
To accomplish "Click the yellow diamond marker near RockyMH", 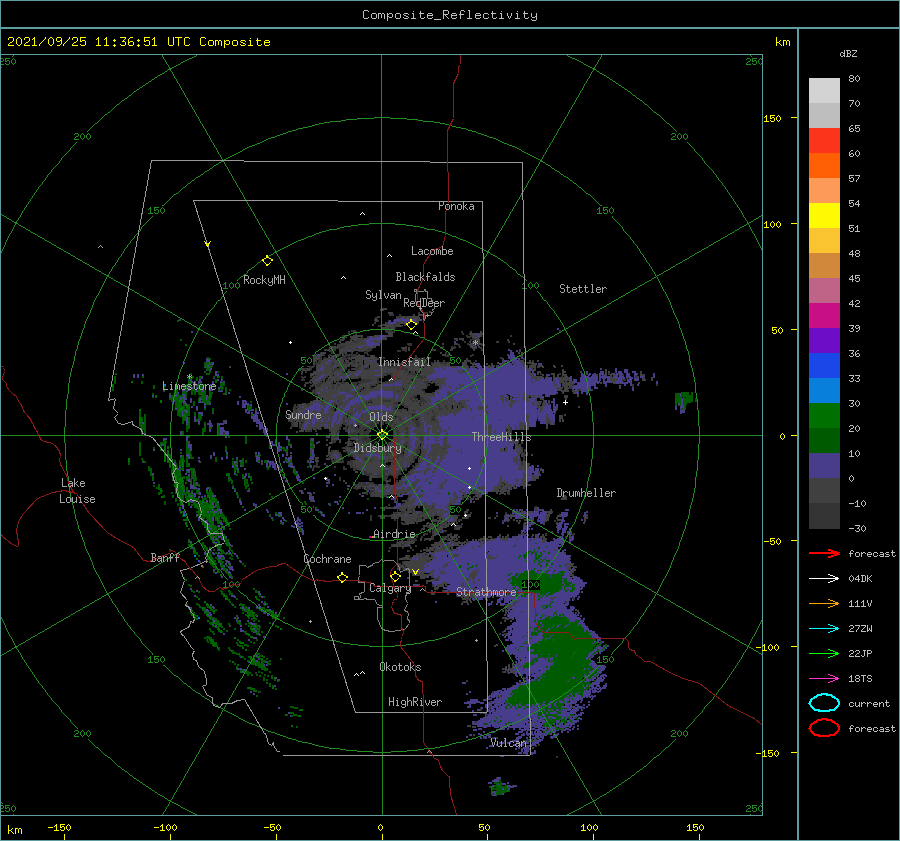I will (x=267, y=261).
